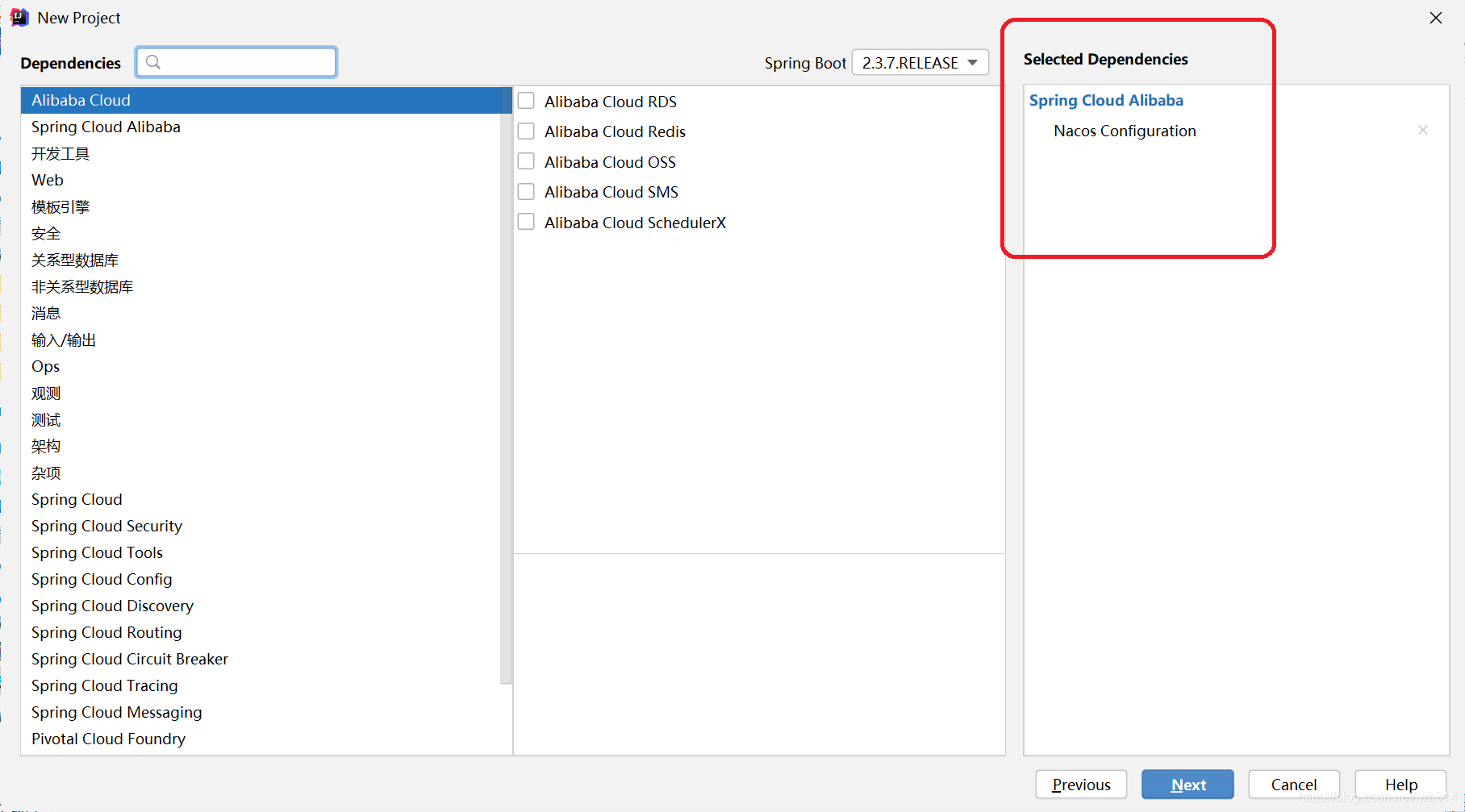Select the Ops category

pyautogui.click(x=261, y=366)
